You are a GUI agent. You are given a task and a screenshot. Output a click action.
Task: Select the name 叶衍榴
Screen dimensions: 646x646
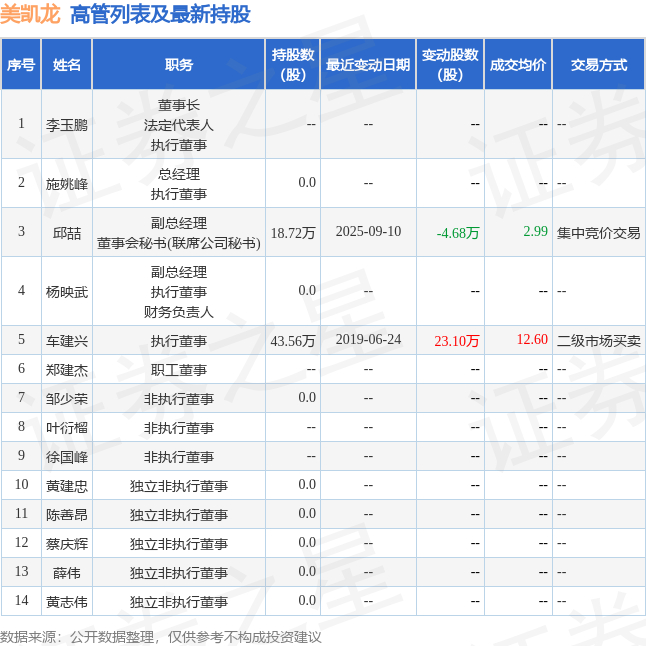click(67, 428)
